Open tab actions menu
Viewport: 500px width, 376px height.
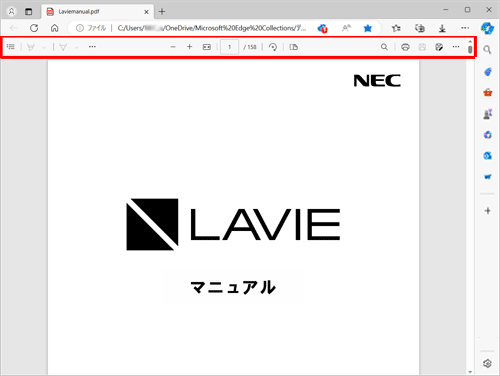click(x=29, y=12)
